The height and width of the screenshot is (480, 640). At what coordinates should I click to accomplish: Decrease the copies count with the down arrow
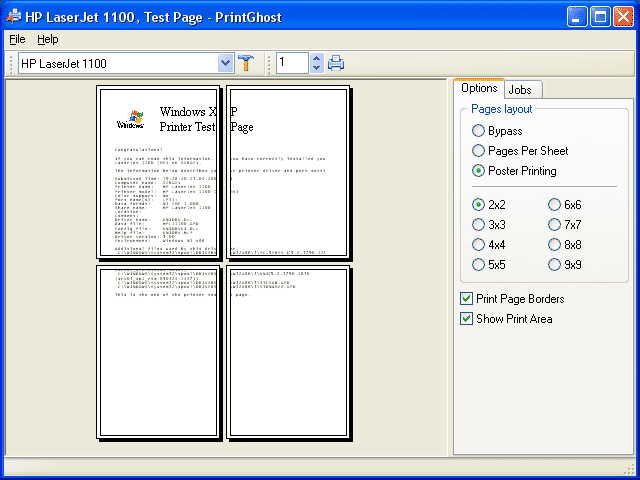coord(316,68)
